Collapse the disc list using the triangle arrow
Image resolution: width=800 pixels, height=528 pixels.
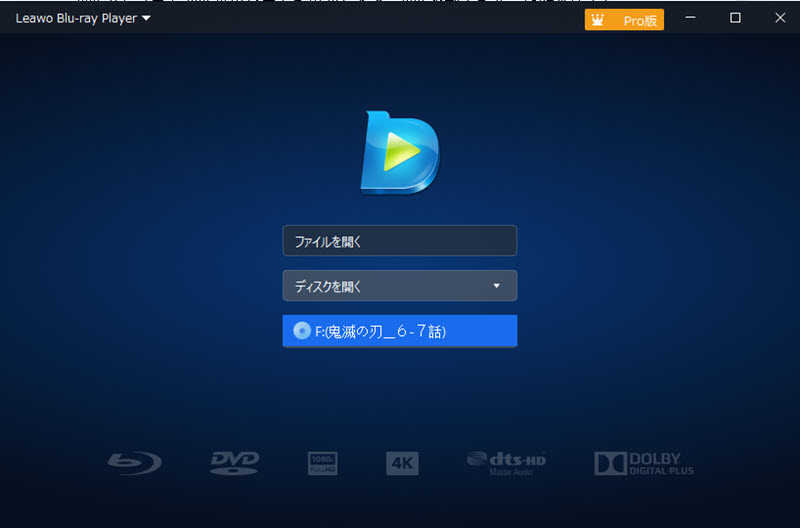click(x=497, y=286)
